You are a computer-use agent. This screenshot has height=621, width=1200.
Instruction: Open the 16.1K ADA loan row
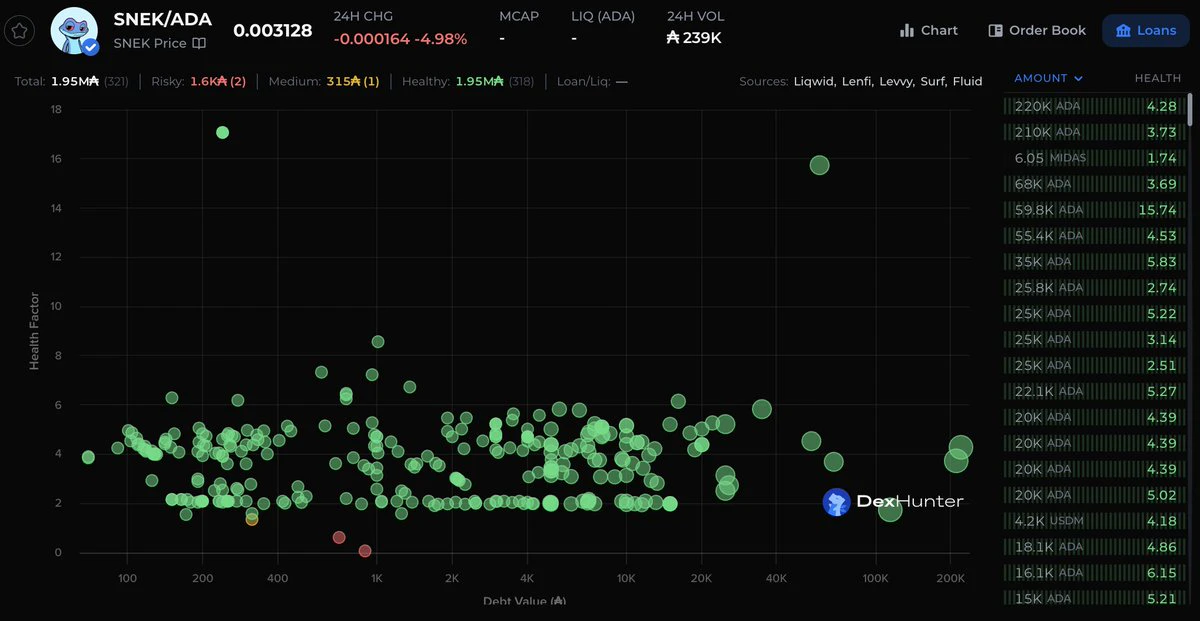coord(1093,574)
